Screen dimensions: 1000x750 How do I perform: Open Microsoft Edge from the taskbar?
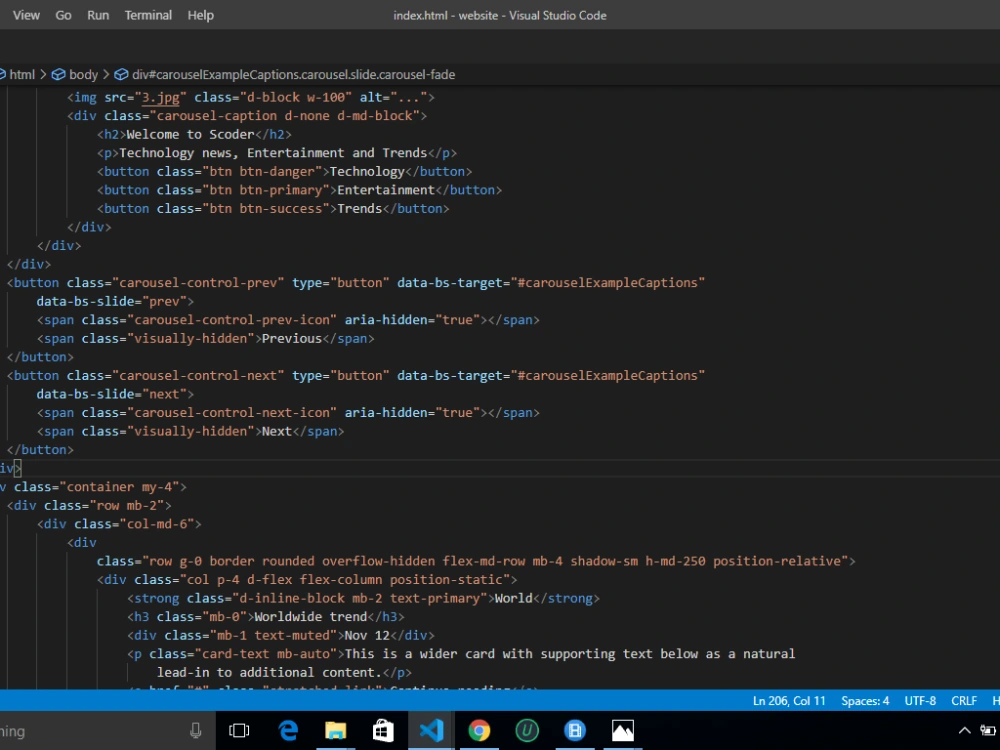click(x=288, y=730)
